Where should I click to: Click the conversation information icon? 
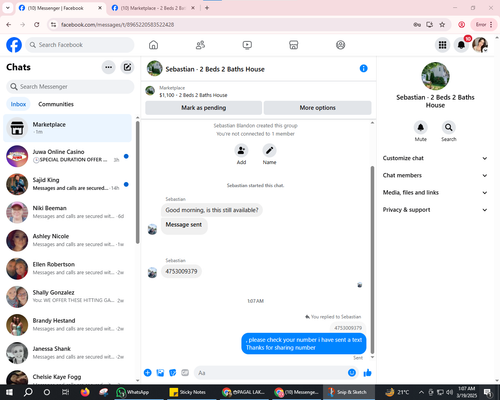pos(364,68)
